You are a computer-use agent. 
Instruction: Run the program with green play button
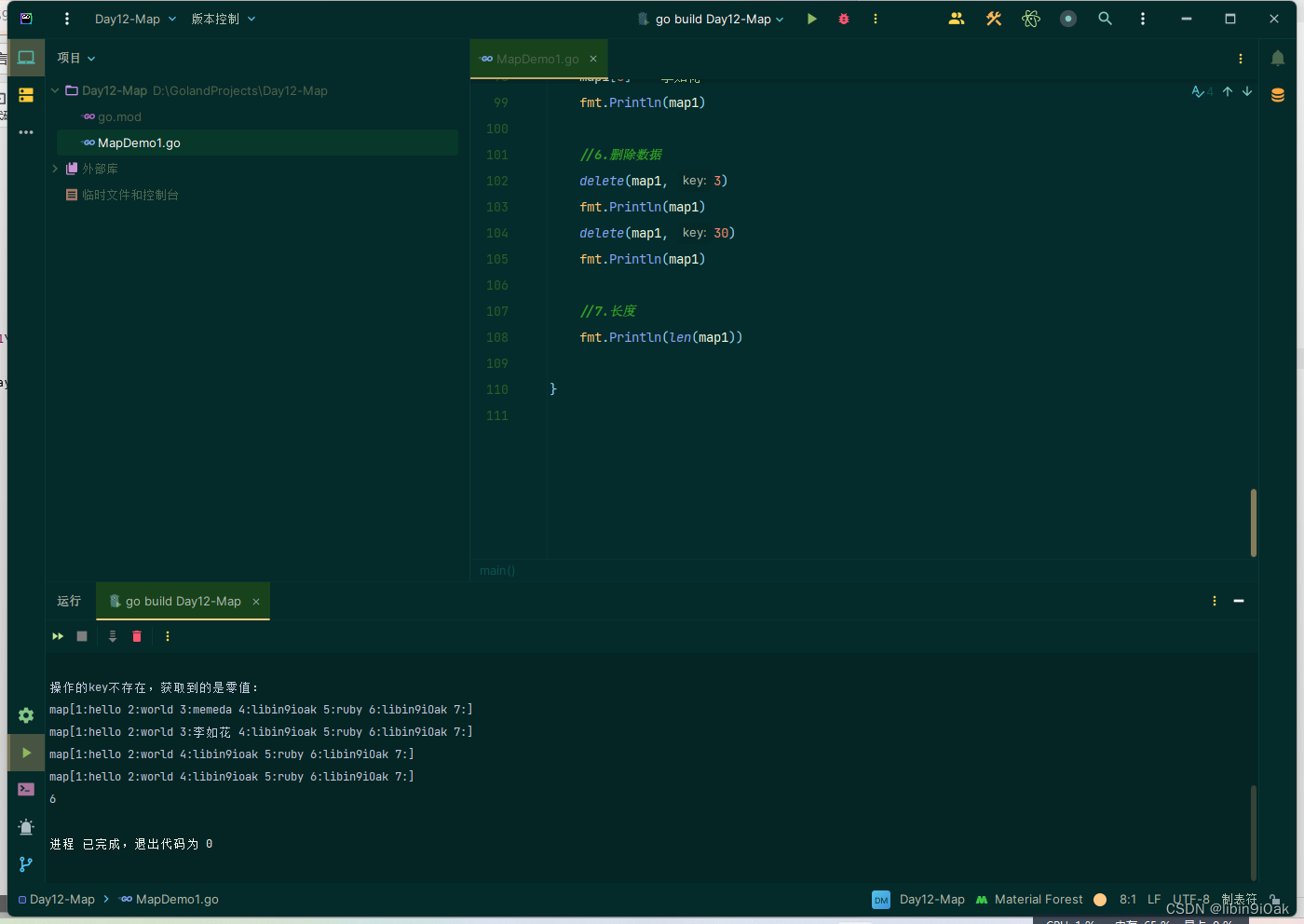pos(812,19)
